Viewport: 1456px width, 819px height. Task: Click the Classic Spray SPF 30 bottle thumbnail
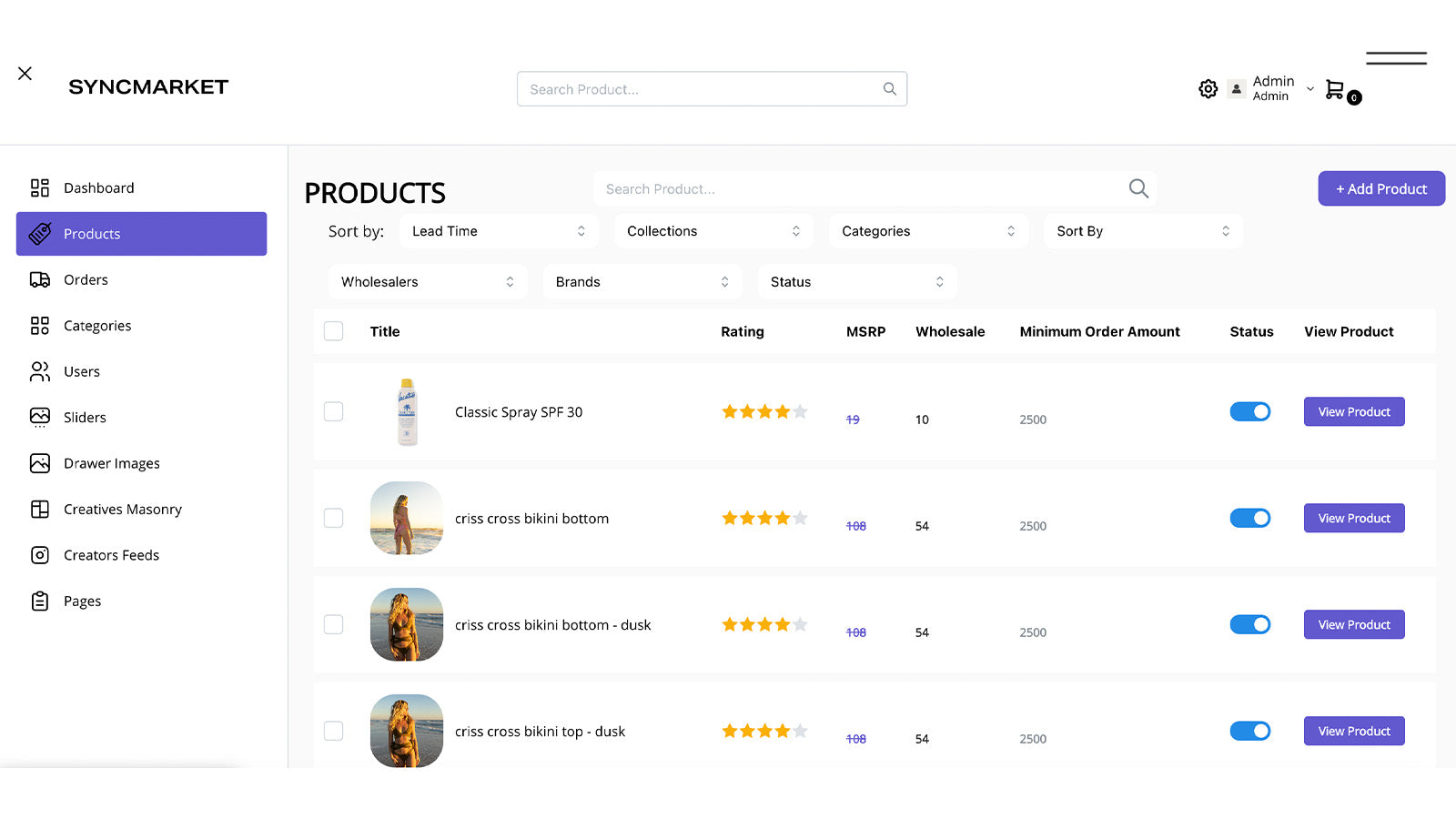[x=407, y=411]
